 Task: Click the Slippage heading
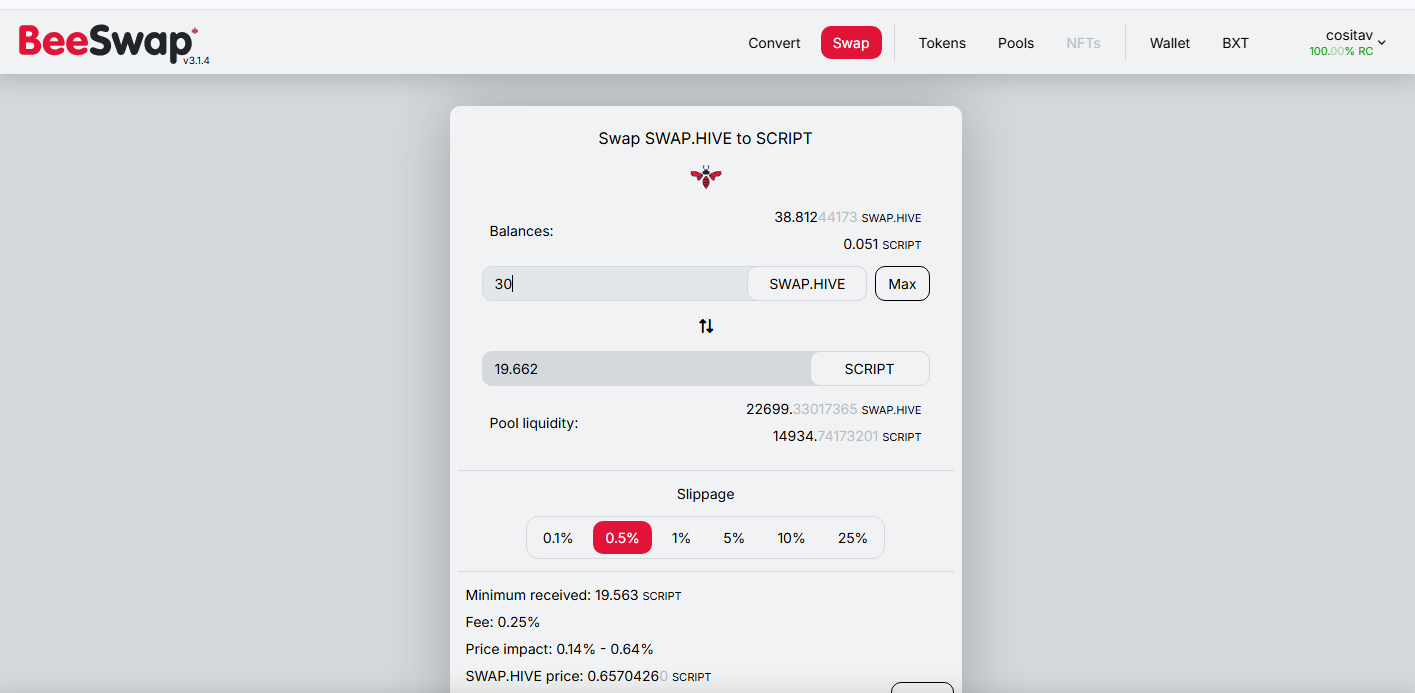tap(706, 494)
